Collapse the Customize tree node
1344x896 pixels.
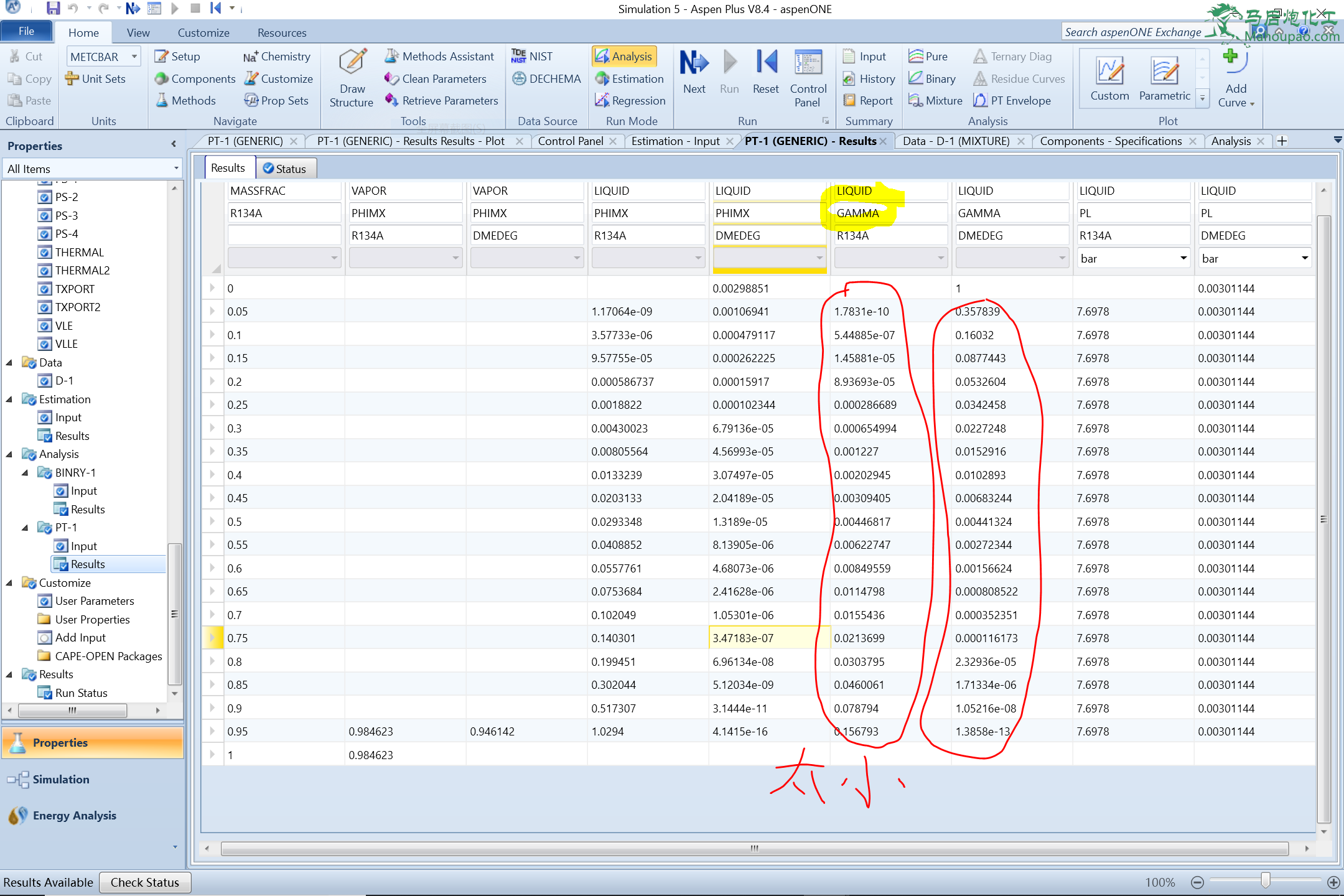[9, 583]
